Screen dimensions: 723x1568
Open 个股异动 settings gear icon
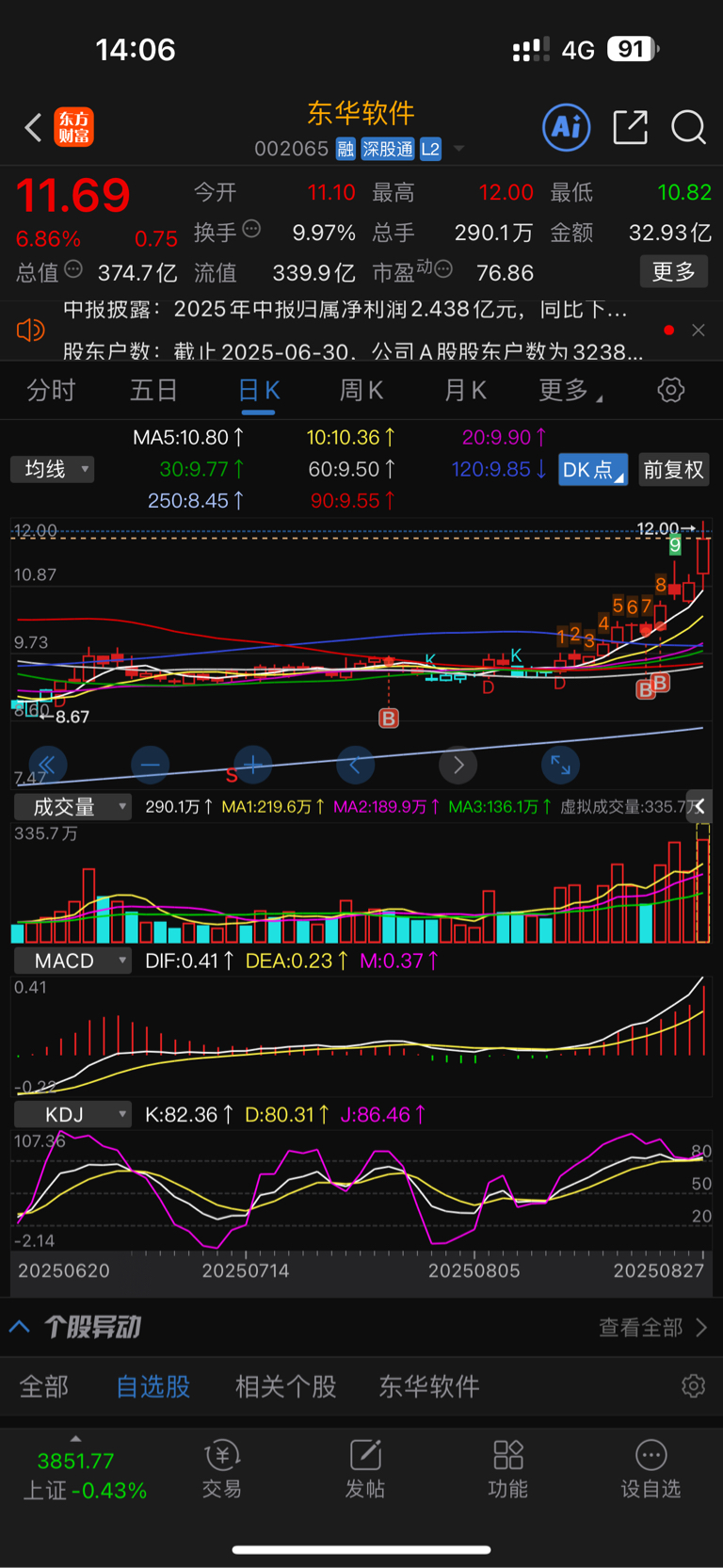(693, 1386)
